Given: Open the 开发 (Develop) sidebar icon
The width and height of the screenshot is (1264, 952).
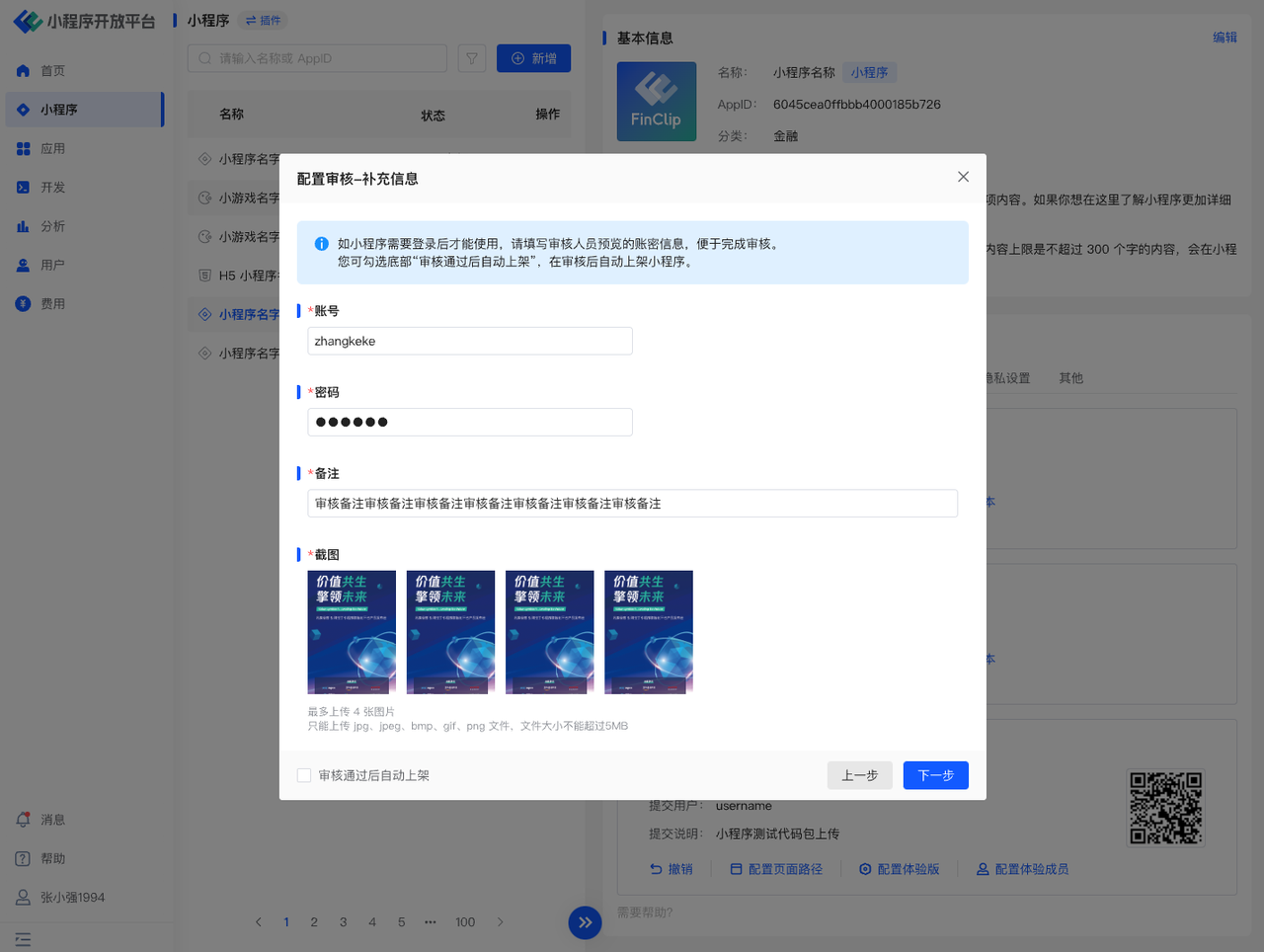Looking at the screenshot, I should 24,188.
